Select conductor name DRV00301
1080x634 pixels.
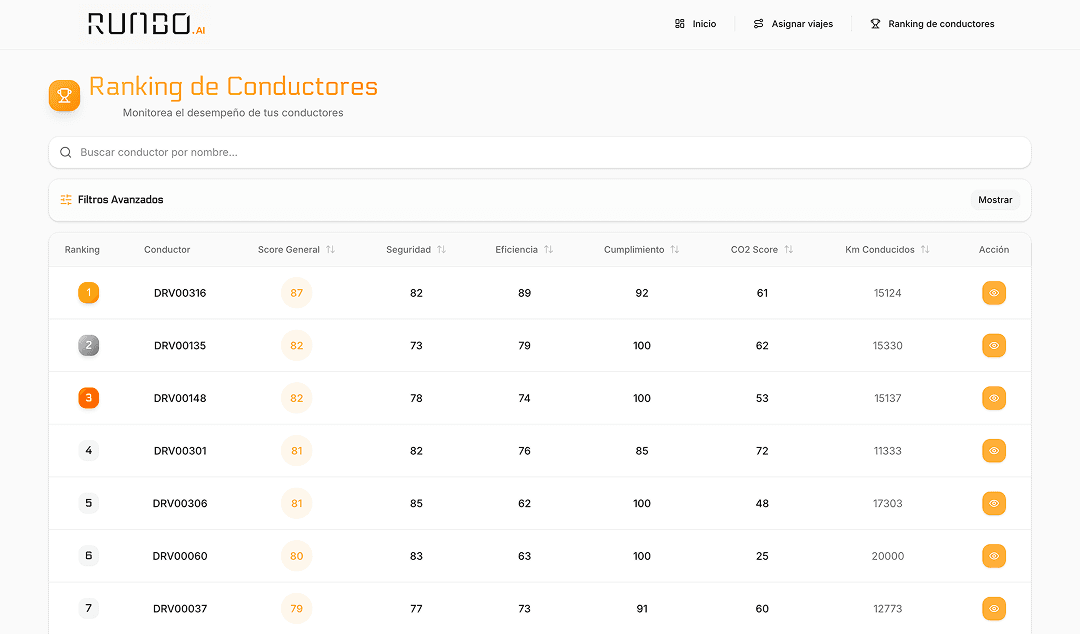(x=180, y=451)
